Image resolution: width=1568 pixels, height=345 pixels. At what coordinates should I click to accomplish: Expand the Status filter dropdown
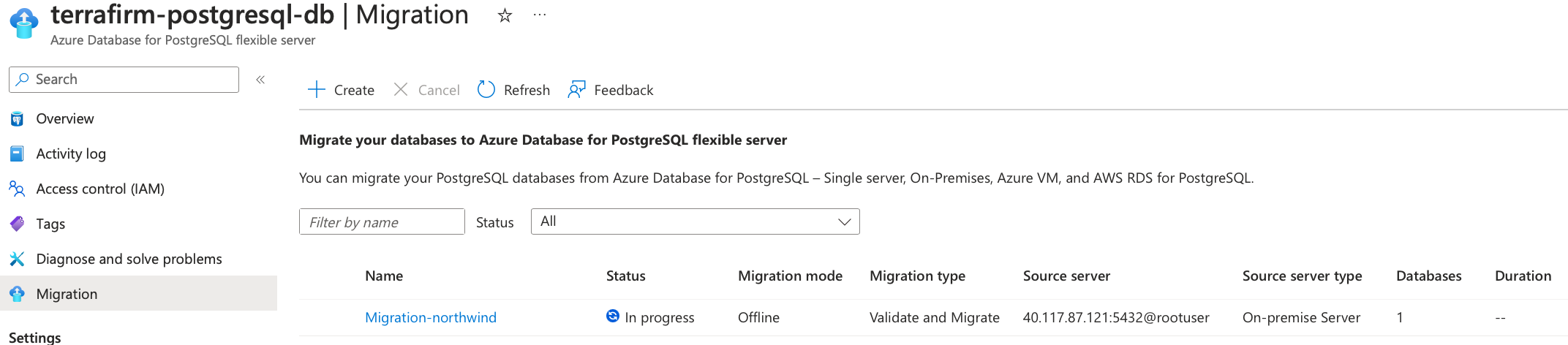(x=695, y=221)
